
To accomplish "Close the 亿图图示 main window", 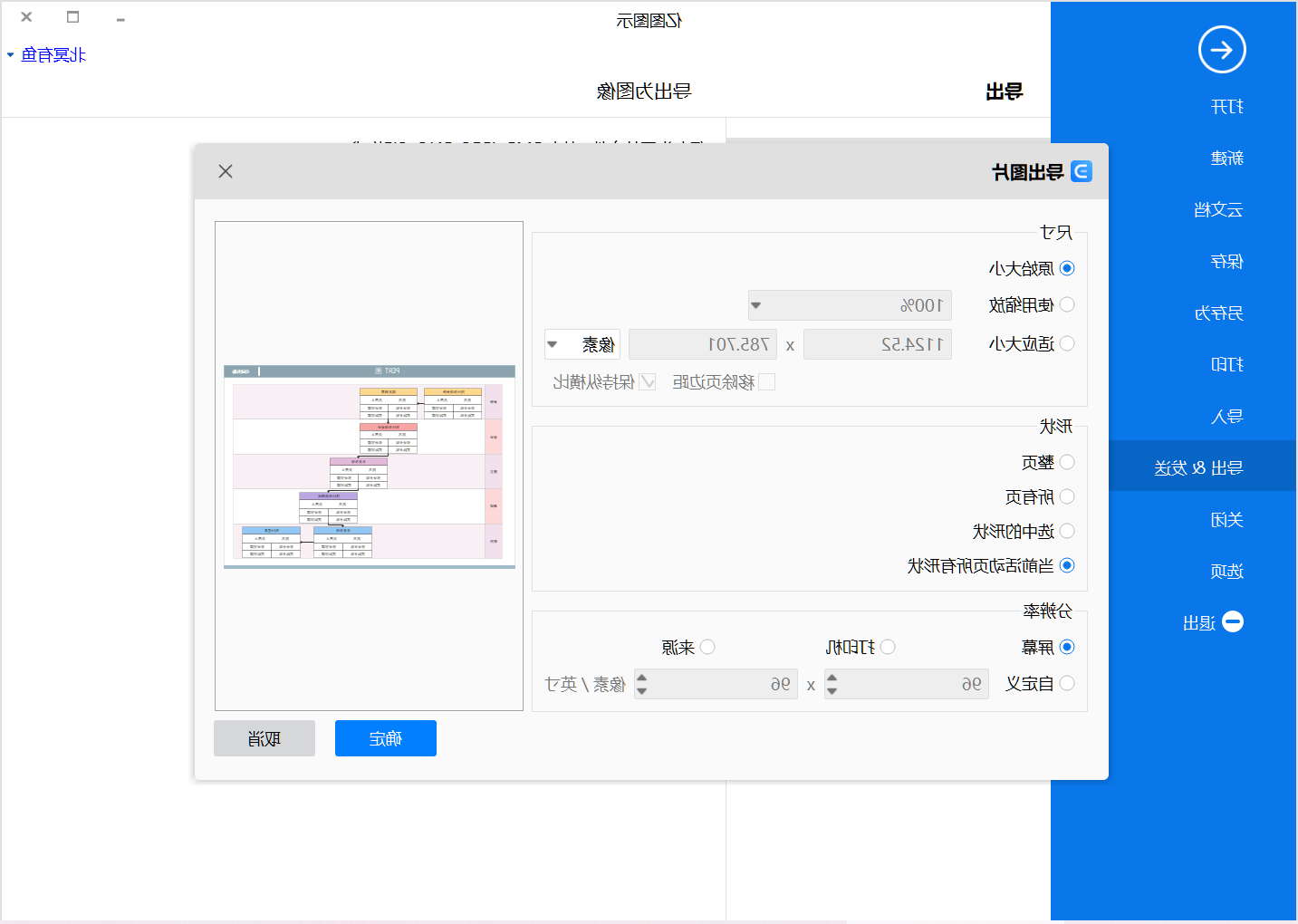I will 26,17.
